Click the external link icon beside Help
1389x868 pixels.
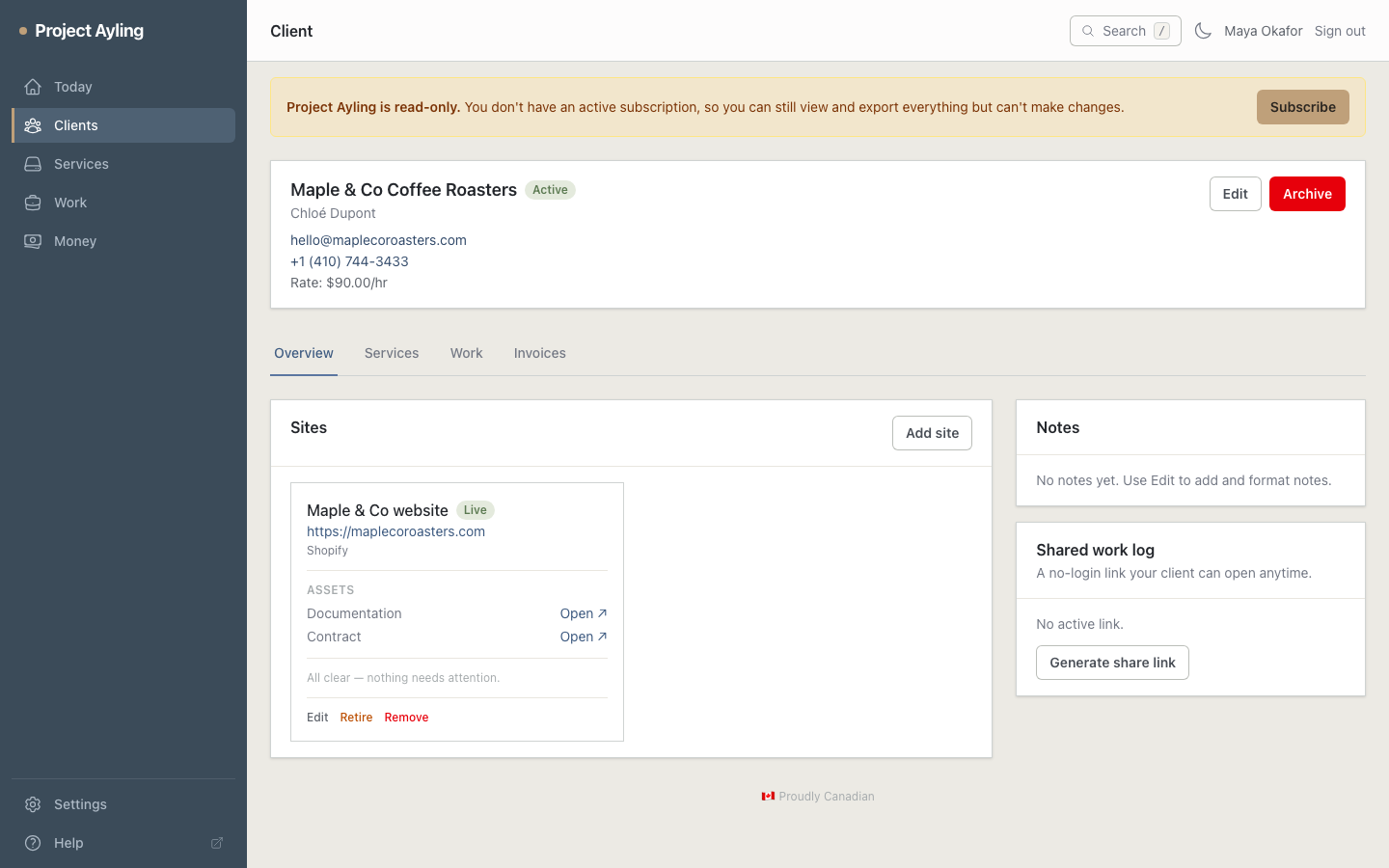(x=217, y=843)
